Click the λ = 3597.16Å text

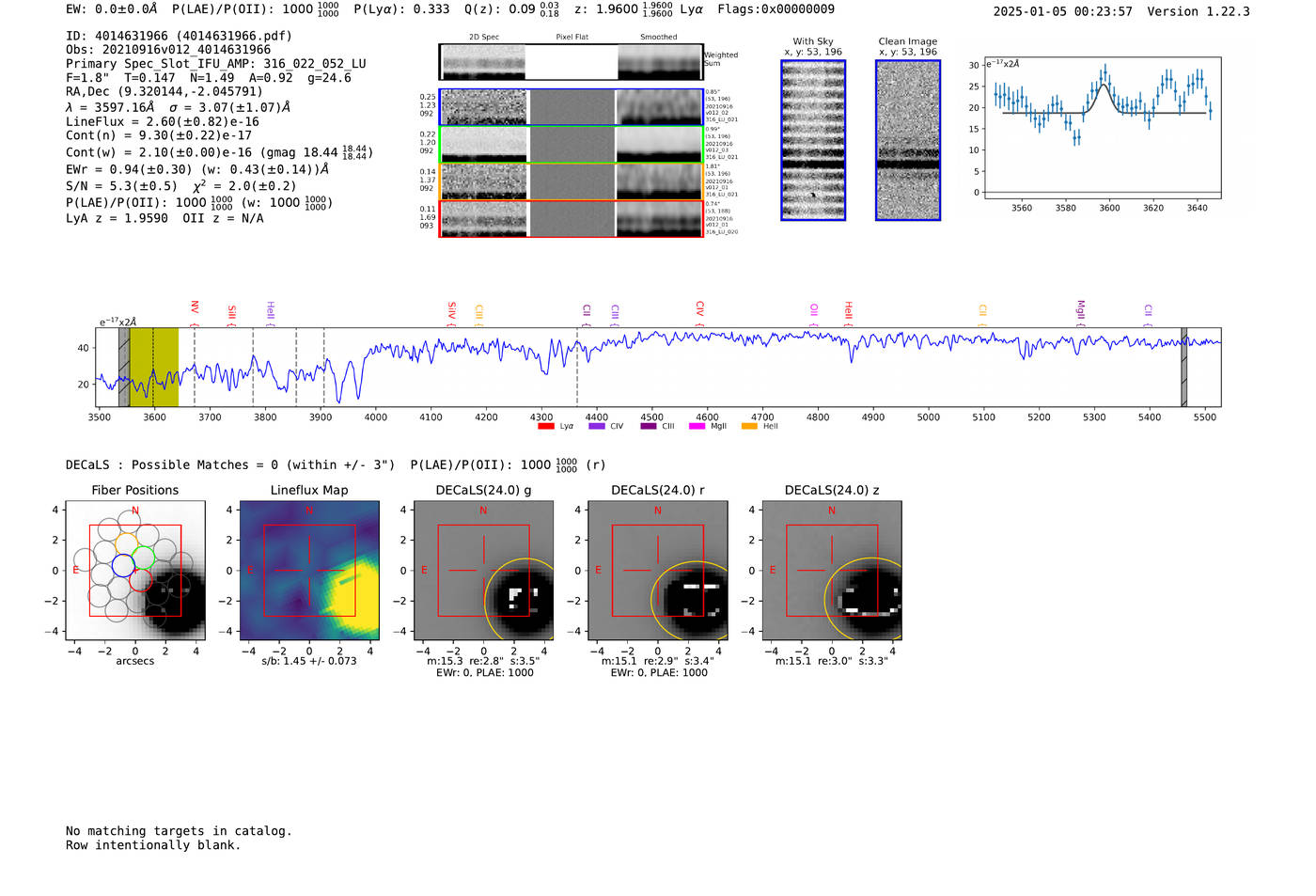pyautogui.click(x=113, y=107)
